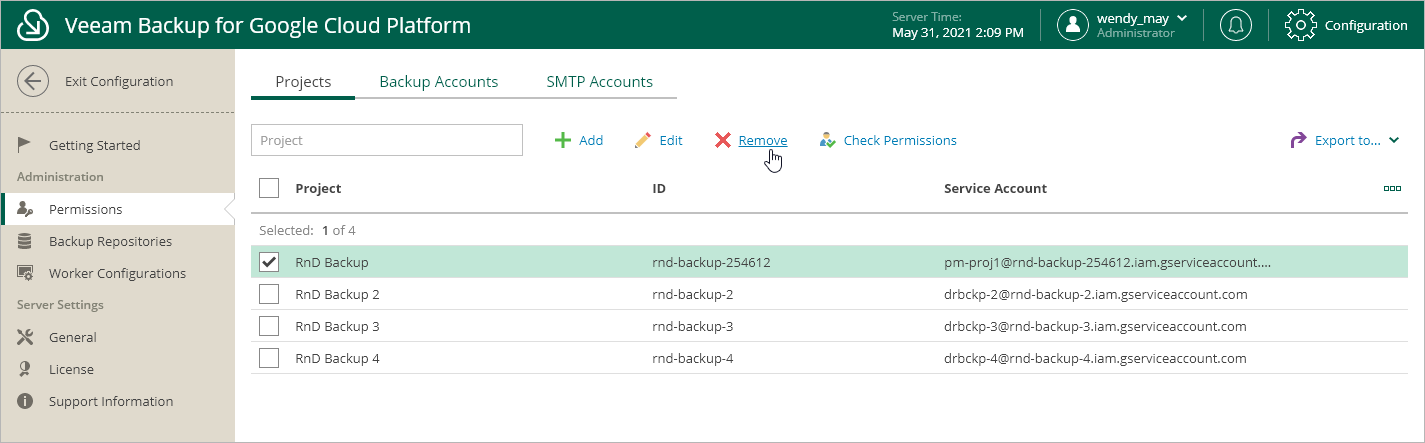
Task: Sort by the Project column header
Action: pos(318,188)
